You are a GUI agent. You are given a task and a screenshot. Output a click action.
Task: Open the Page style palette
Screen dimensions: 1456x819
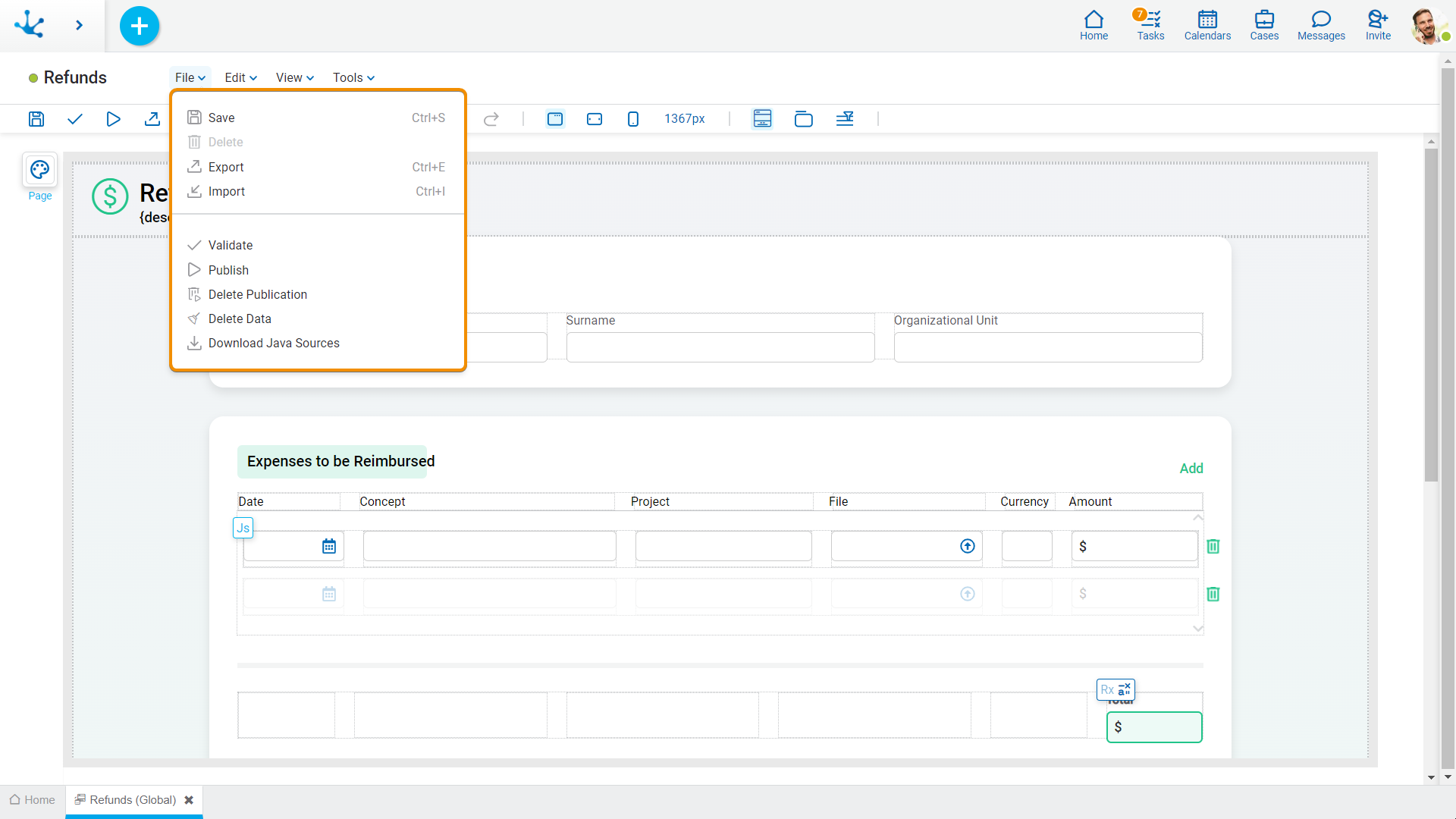40,170
